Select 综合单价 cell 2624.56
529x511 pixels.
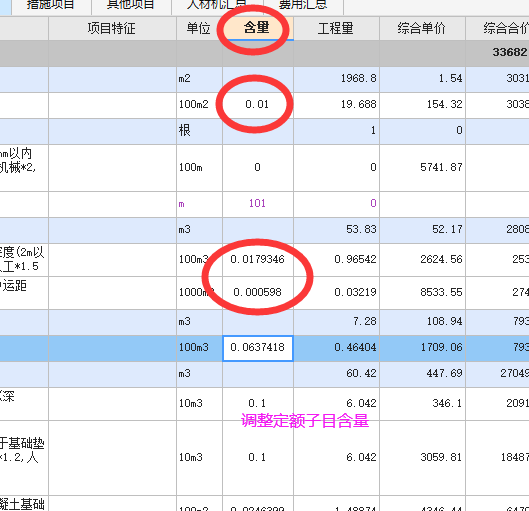(422, 260)
